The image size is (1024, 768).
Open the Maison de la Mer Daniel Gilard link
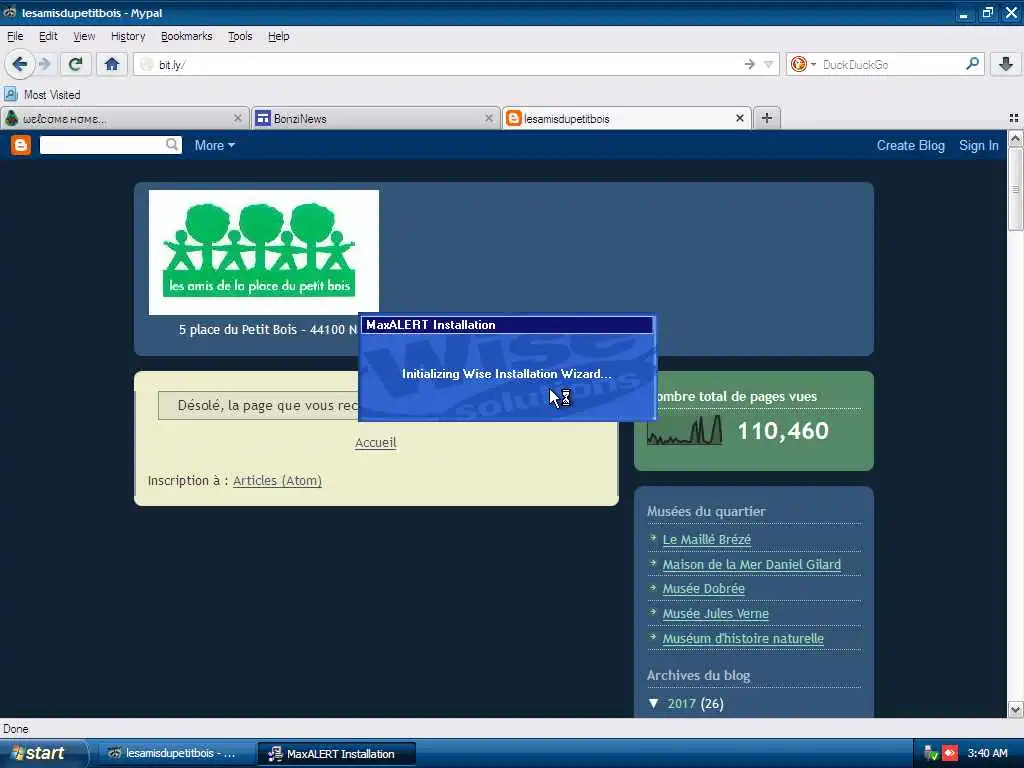click(752, 564)
